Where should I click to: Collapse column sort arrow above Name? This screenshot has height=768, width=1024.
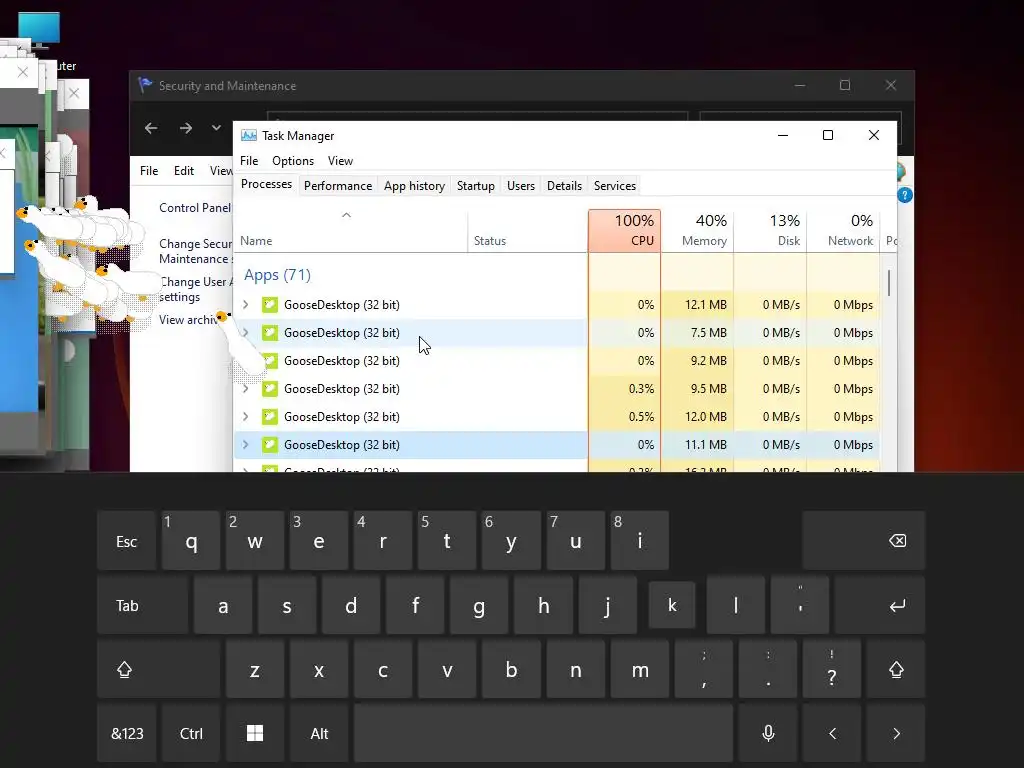click(x=347, y=215)
